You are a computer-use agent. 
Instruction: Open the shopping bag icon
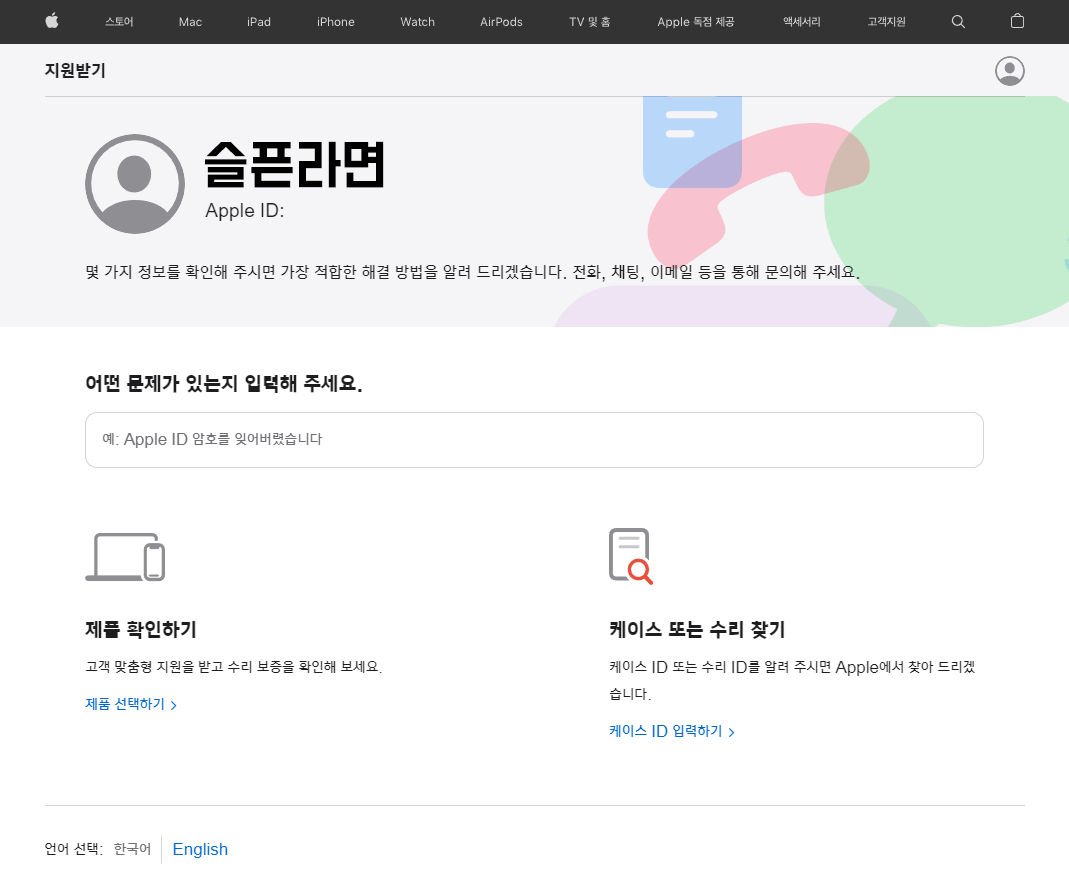tap(1017, 21)
